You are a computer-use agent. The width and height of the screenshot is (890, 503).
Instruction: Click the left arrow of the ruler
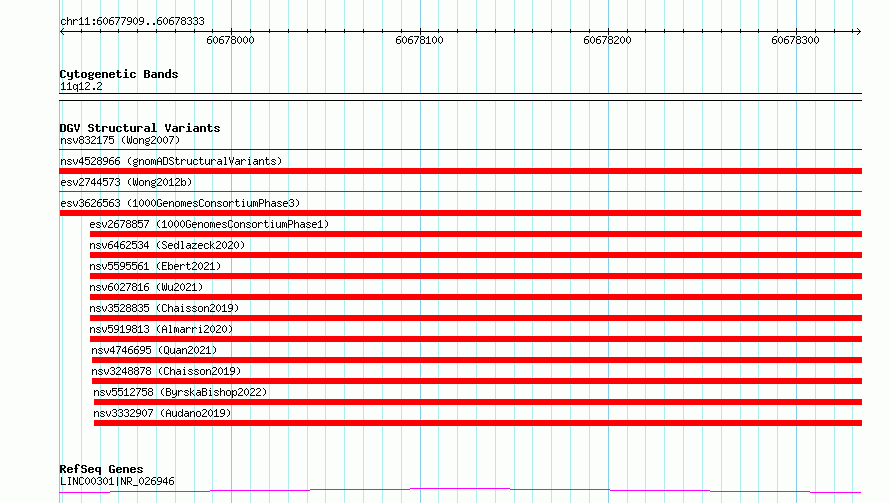pos(62,31)
